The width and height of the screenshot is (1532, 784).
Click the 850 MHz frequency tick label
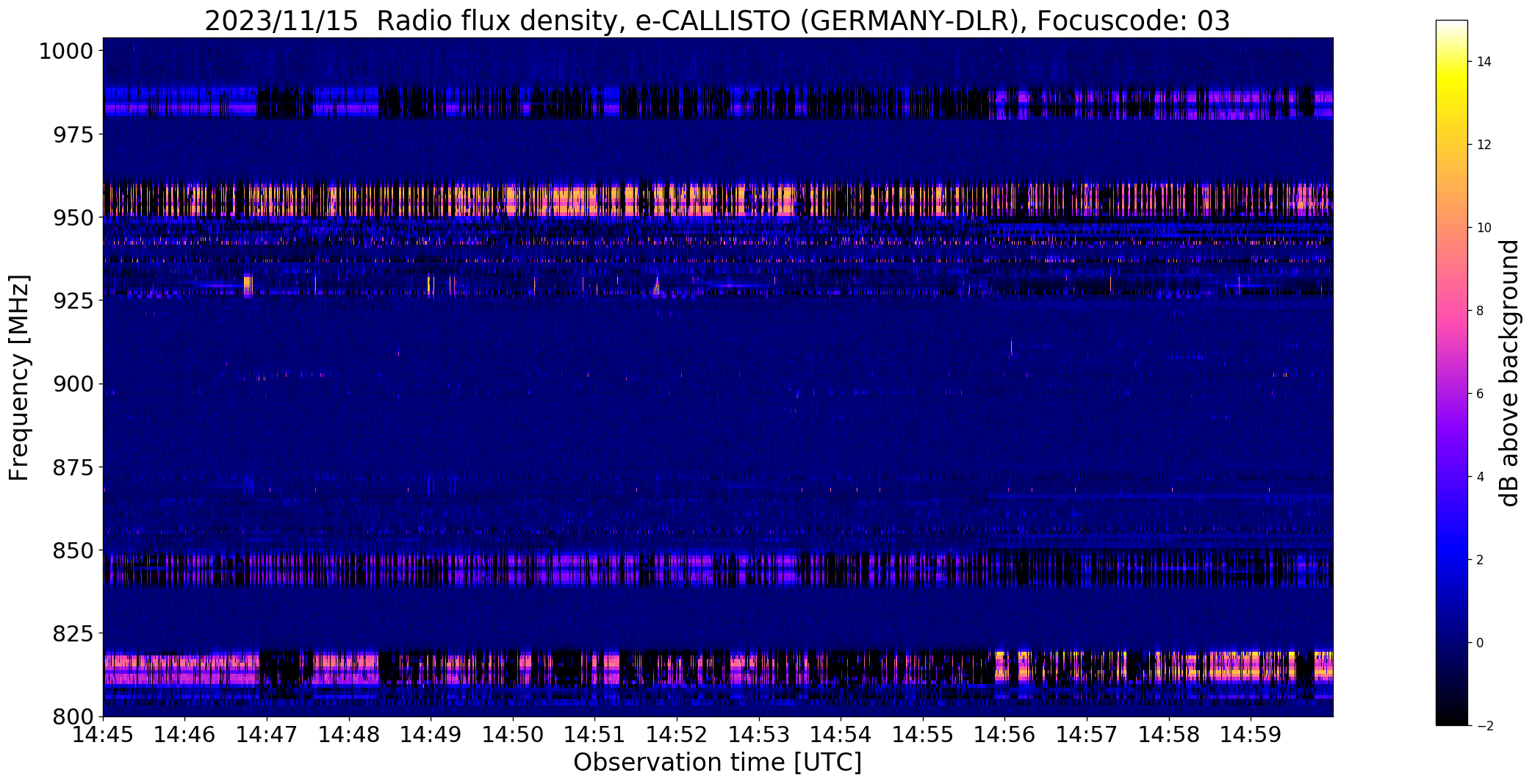tap(73, 550)
